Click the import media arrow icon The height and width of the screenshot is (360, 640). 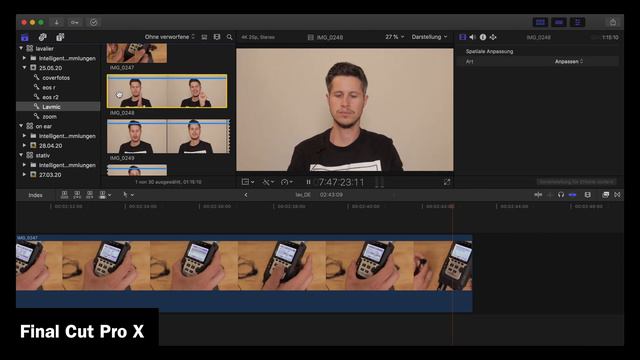coord(56,22)
